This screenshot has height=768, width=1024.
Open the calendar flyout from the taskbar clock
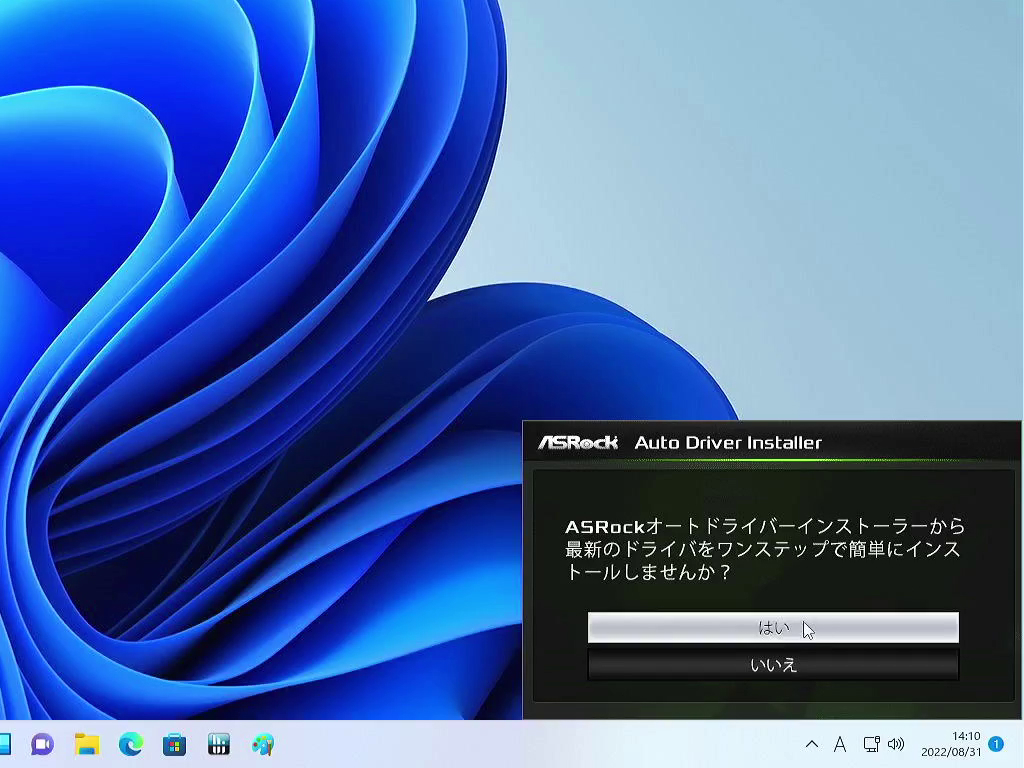pyautogui.click(x=948, y=744)
